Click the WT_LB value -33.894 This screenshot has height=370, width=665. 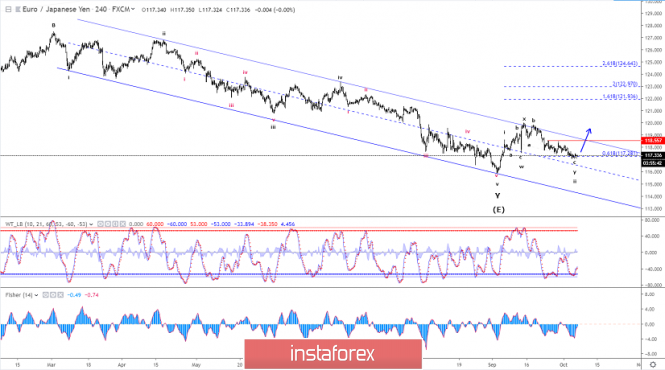(x=243, y=224)
